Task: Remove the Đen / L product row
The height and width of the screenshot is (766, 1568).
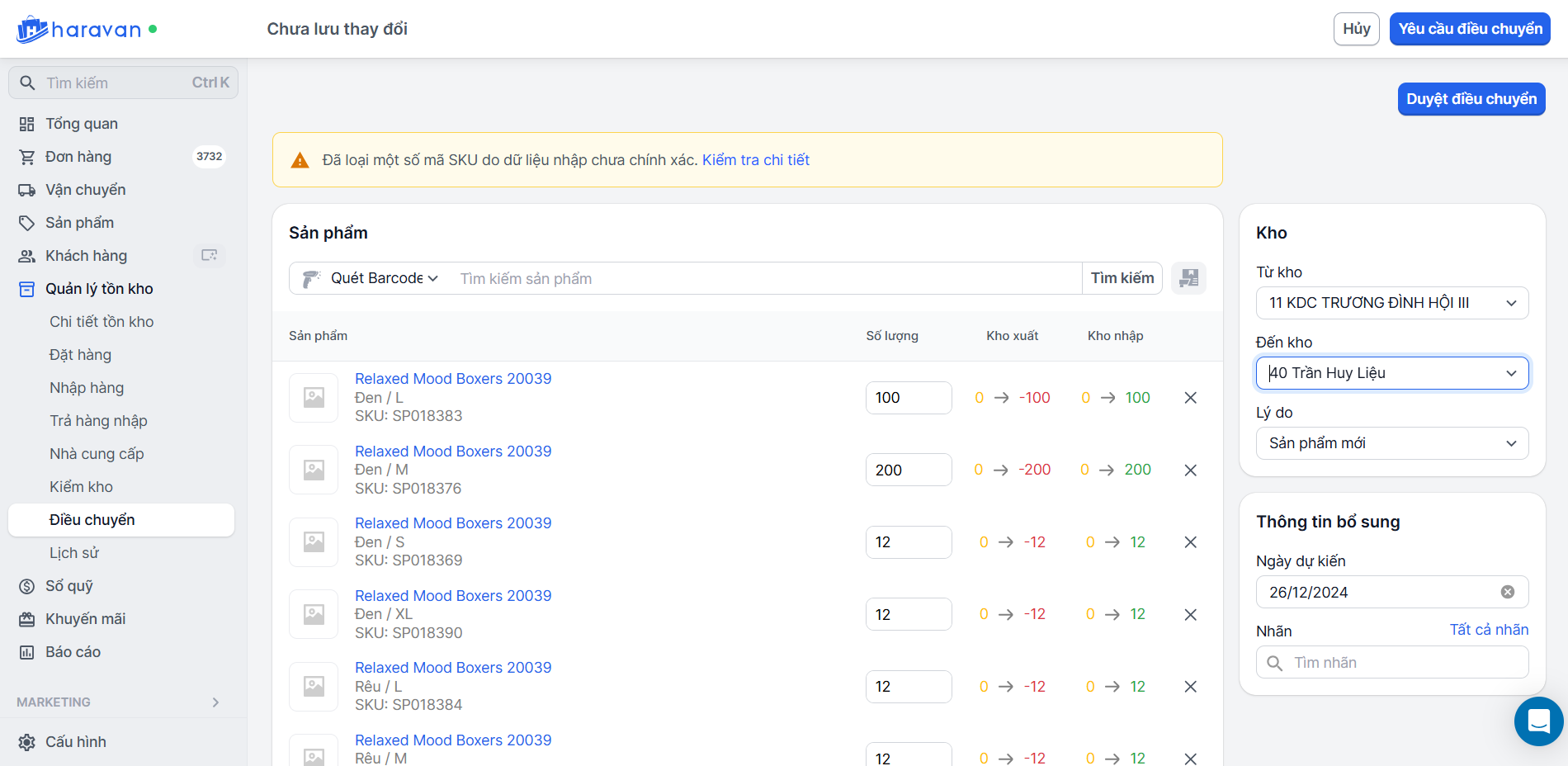Action: [1190, 398]
